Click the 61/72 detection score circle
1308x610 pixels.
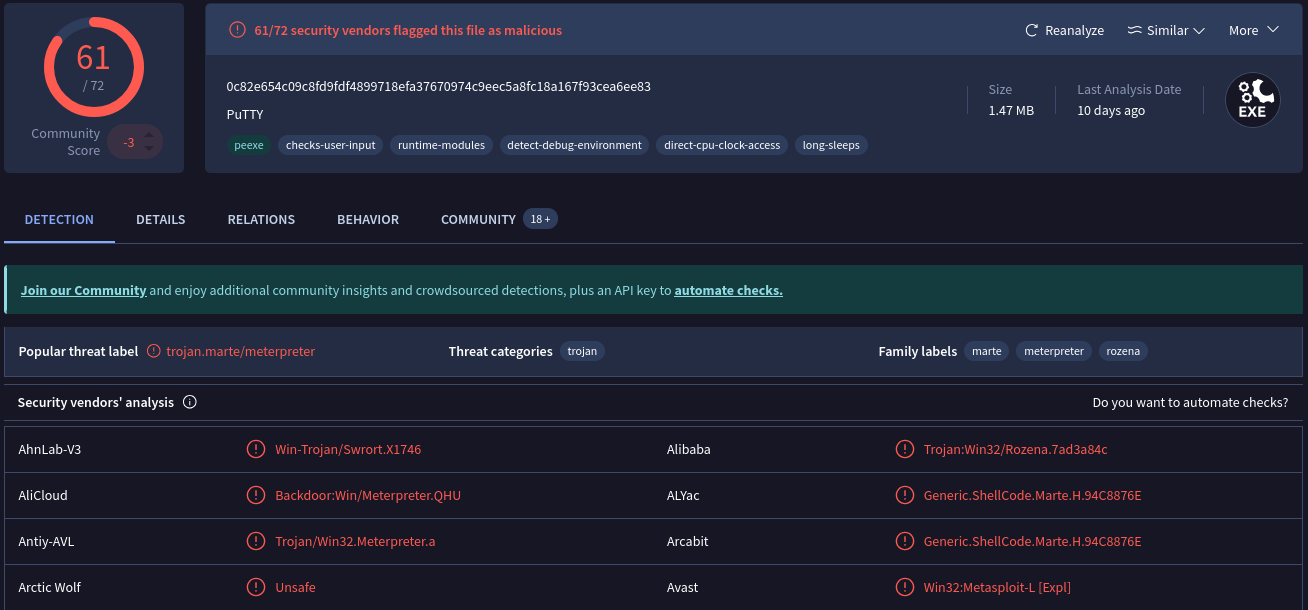click(x=93, y=67)
